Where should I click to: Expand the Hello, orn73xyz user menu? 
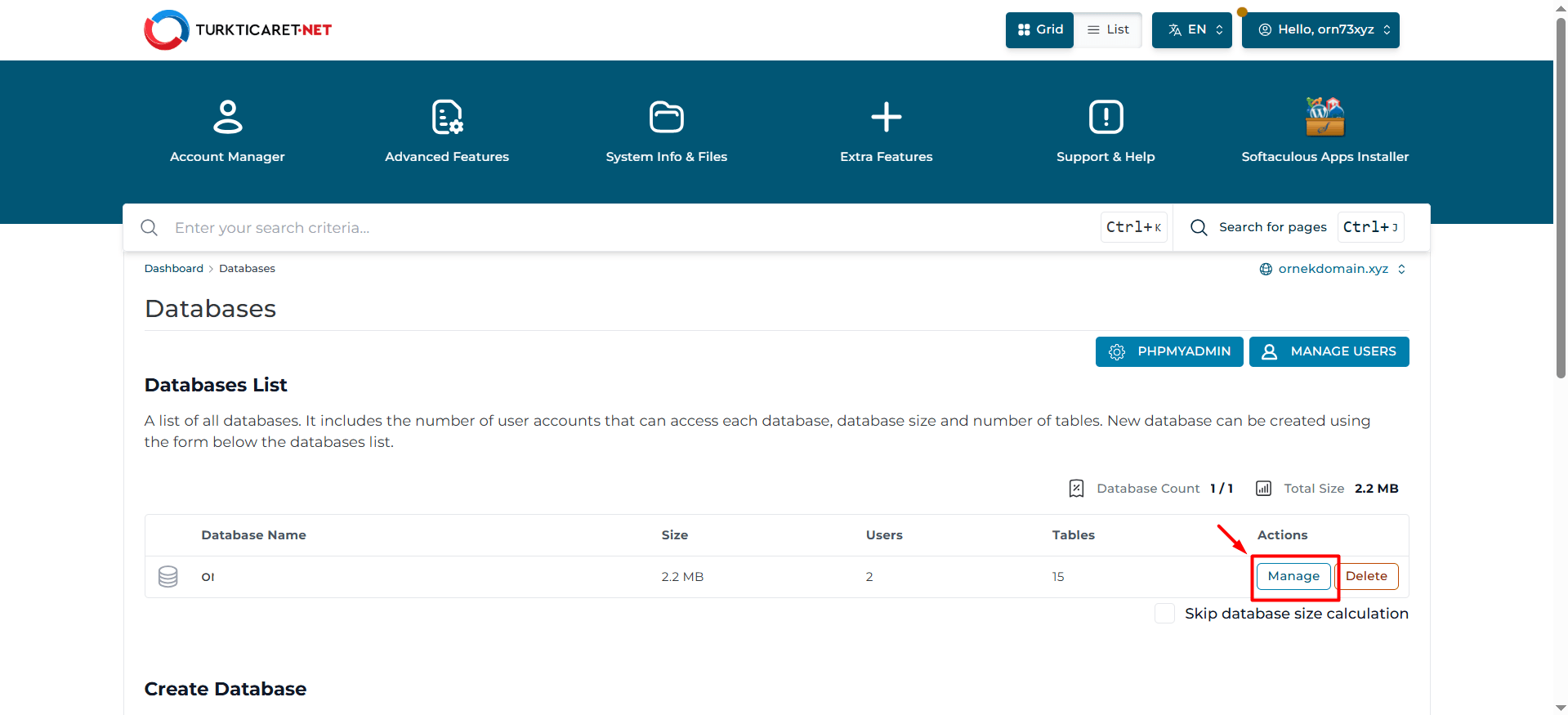point(1320,30)
